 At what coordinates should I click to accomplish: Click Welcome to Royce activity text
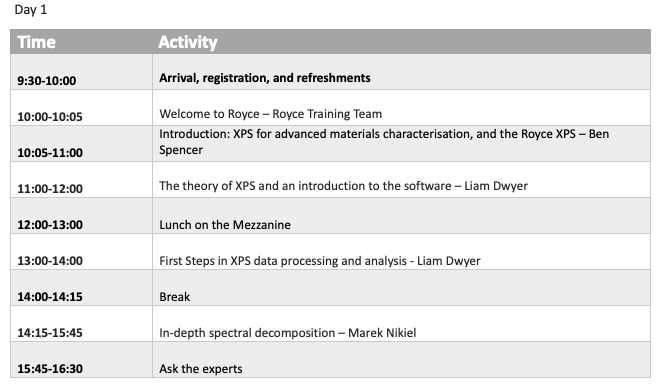[x=271, y=114]
